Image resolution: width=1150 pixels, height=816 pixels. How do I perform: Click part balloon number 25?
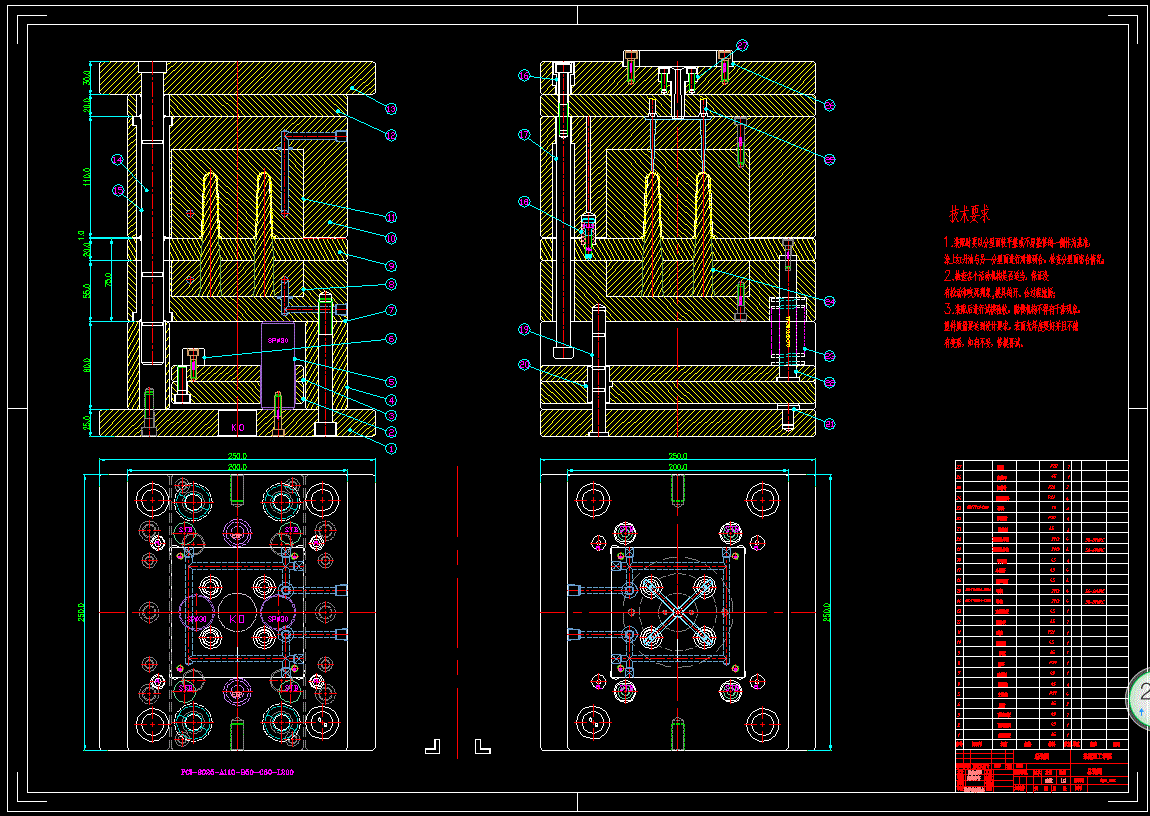(x=829, y=159)
